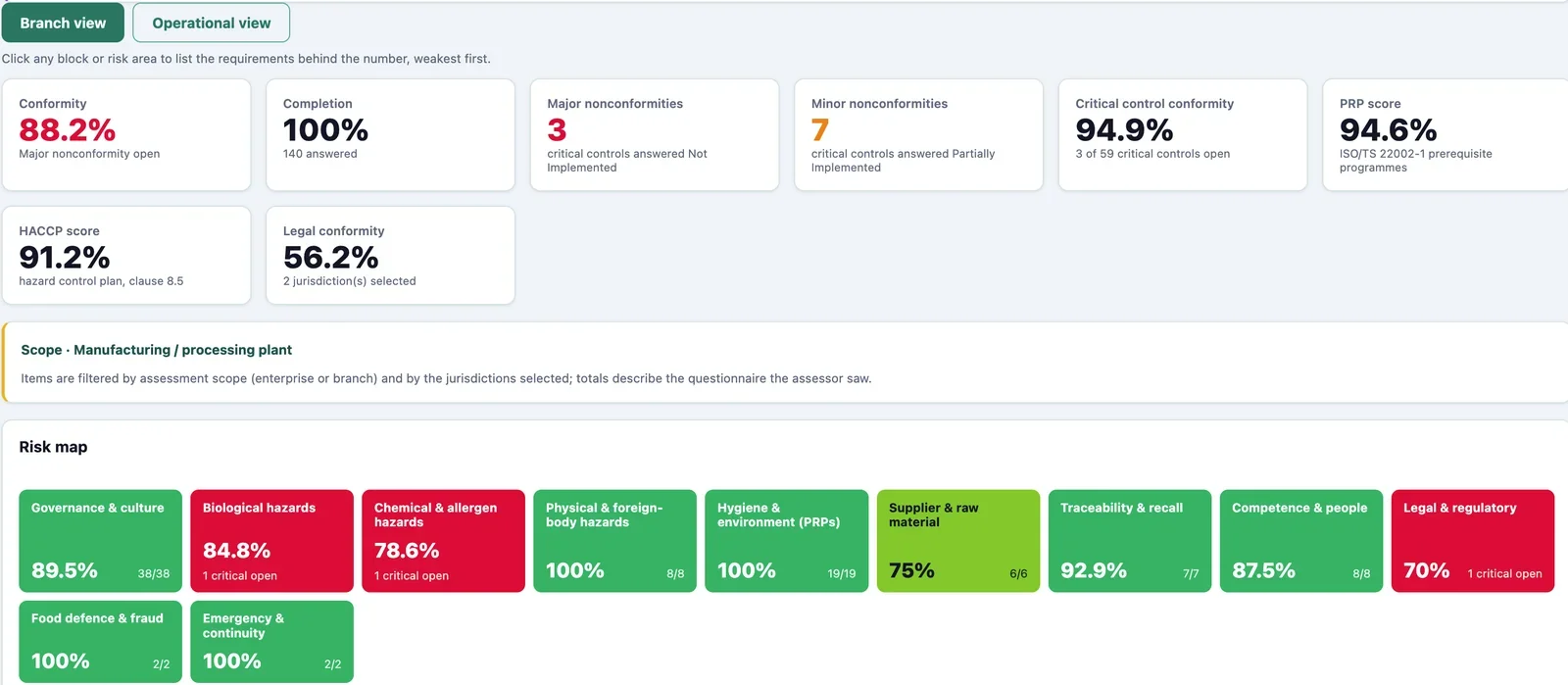Open the Major nonconformities card
This screenshot has width=1568, height=685.
click(x=655, y=135)
